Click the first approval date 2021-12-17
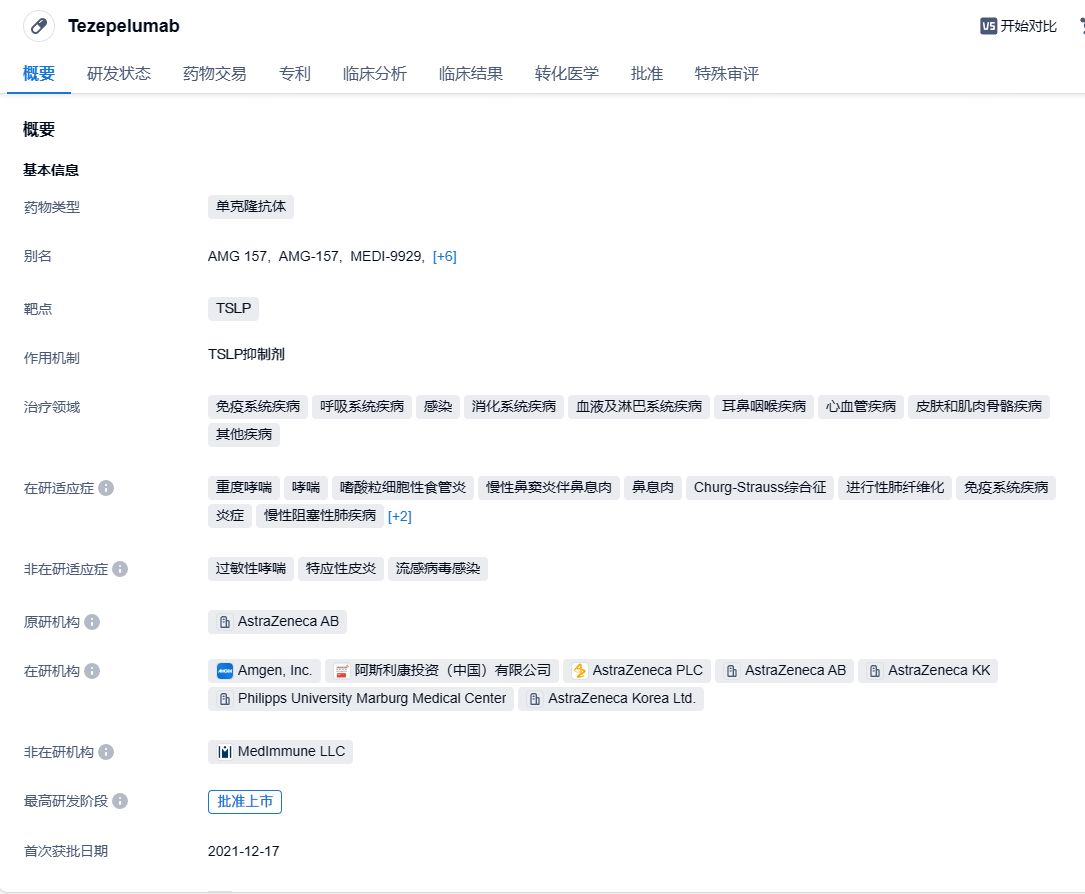1085x894 pixels. click(x=244, y=851)
